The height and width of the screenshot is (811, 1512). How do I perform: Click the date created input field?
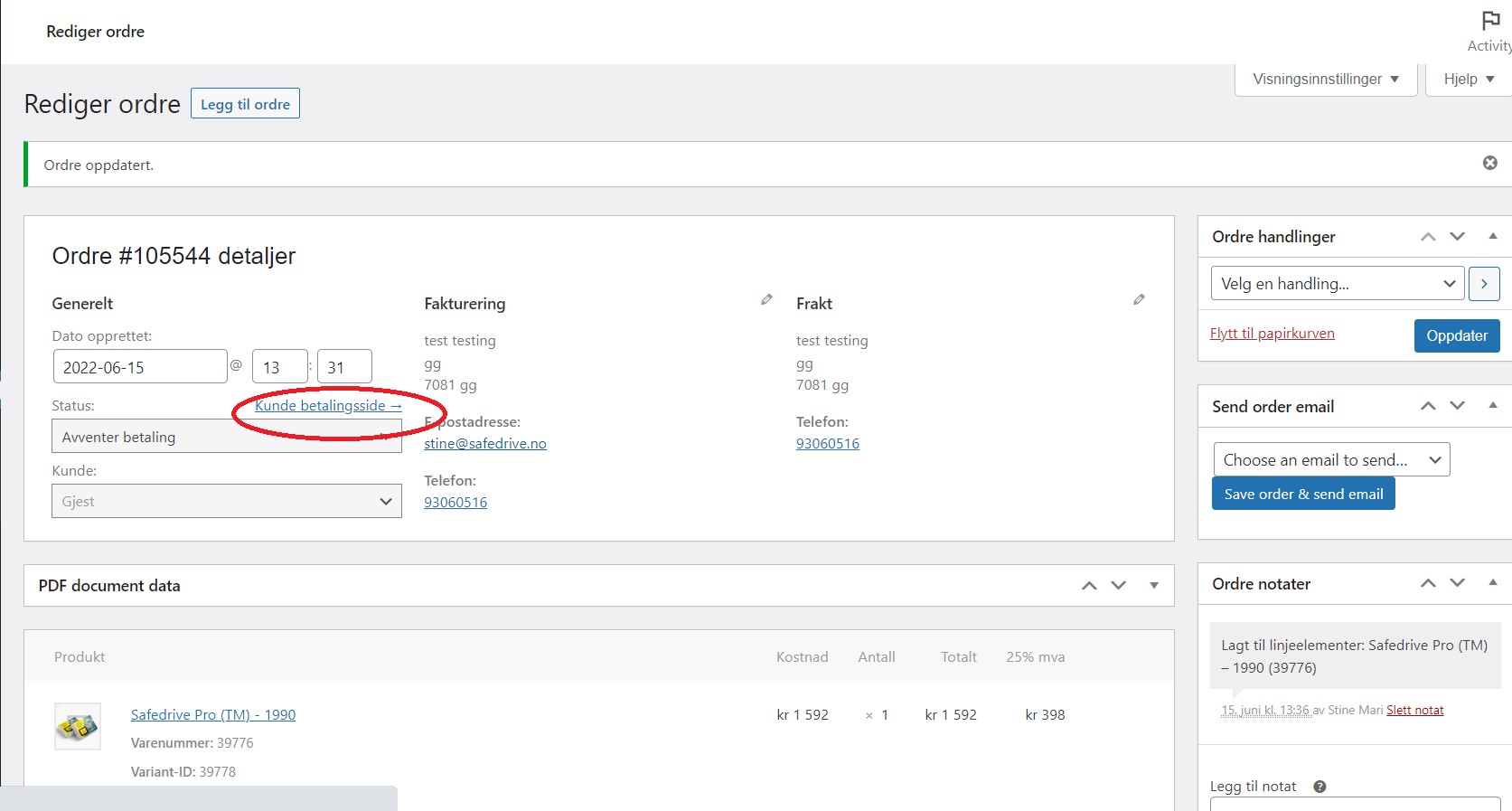pos(140,367)
